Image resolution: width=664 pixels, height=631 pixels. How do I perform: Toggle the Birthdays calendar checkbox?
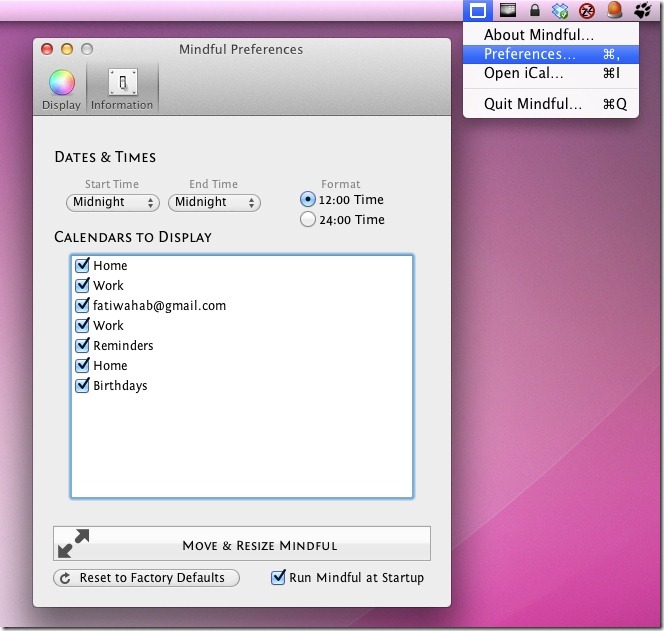pyautogui.click(x=82, y=385)
